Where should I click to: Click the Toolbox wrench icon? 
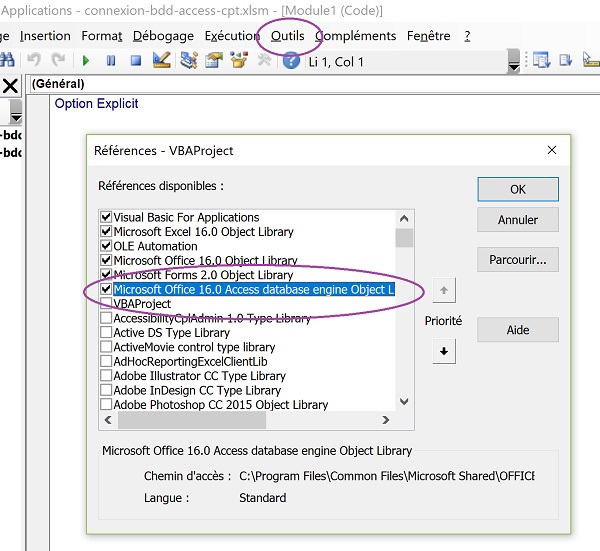coord(264,60)
